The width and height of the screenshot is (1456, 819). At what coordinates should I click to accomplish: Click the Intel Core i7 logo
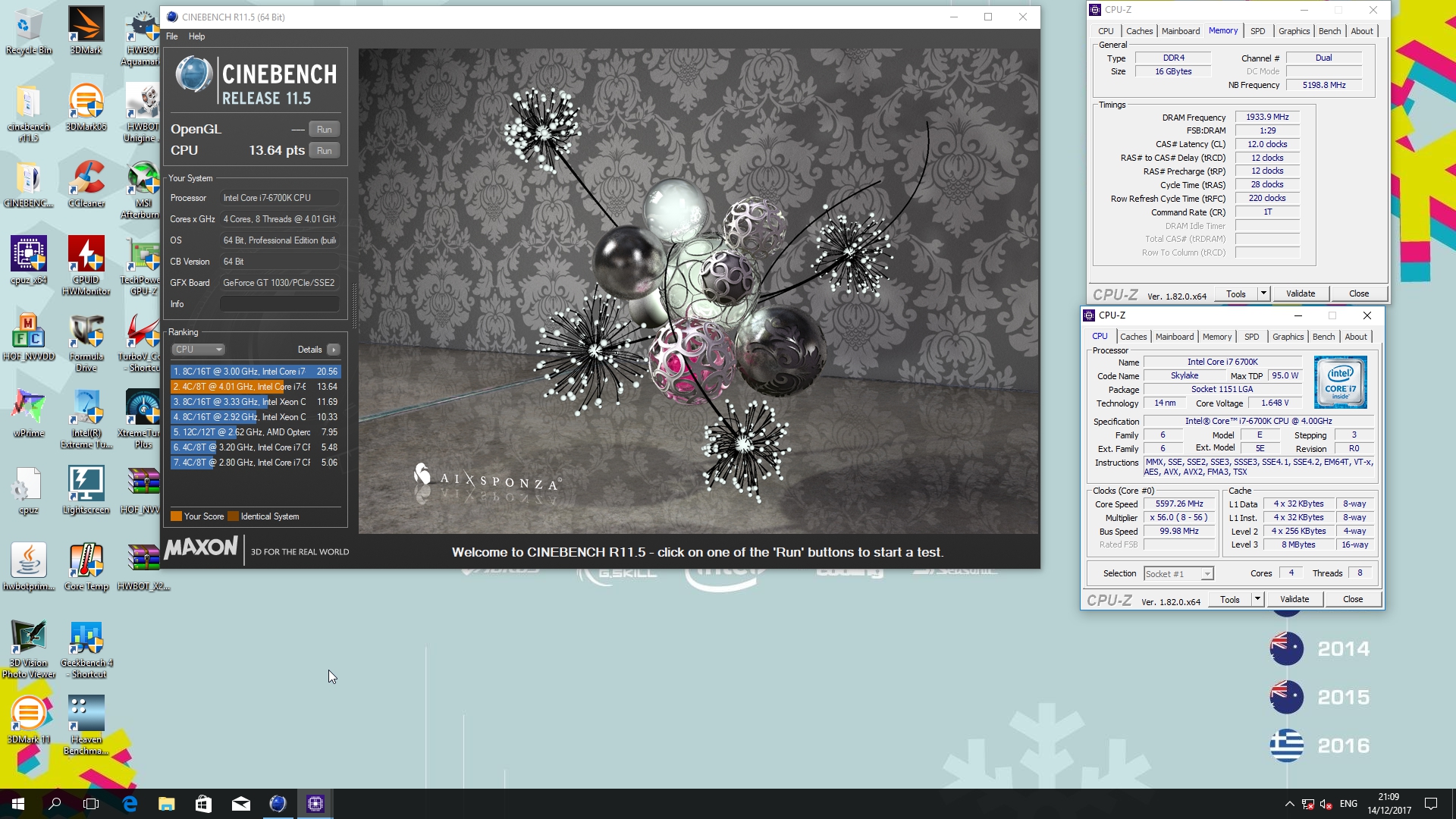[x=1340, y=382]
